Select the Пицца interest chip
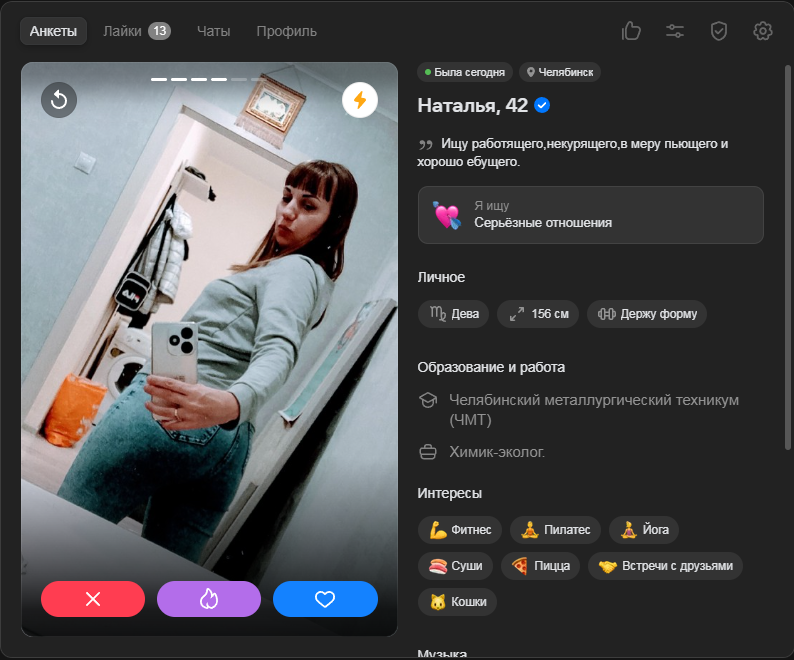The width and height of the screenshot is (794, 660). (x=540, y=566)
